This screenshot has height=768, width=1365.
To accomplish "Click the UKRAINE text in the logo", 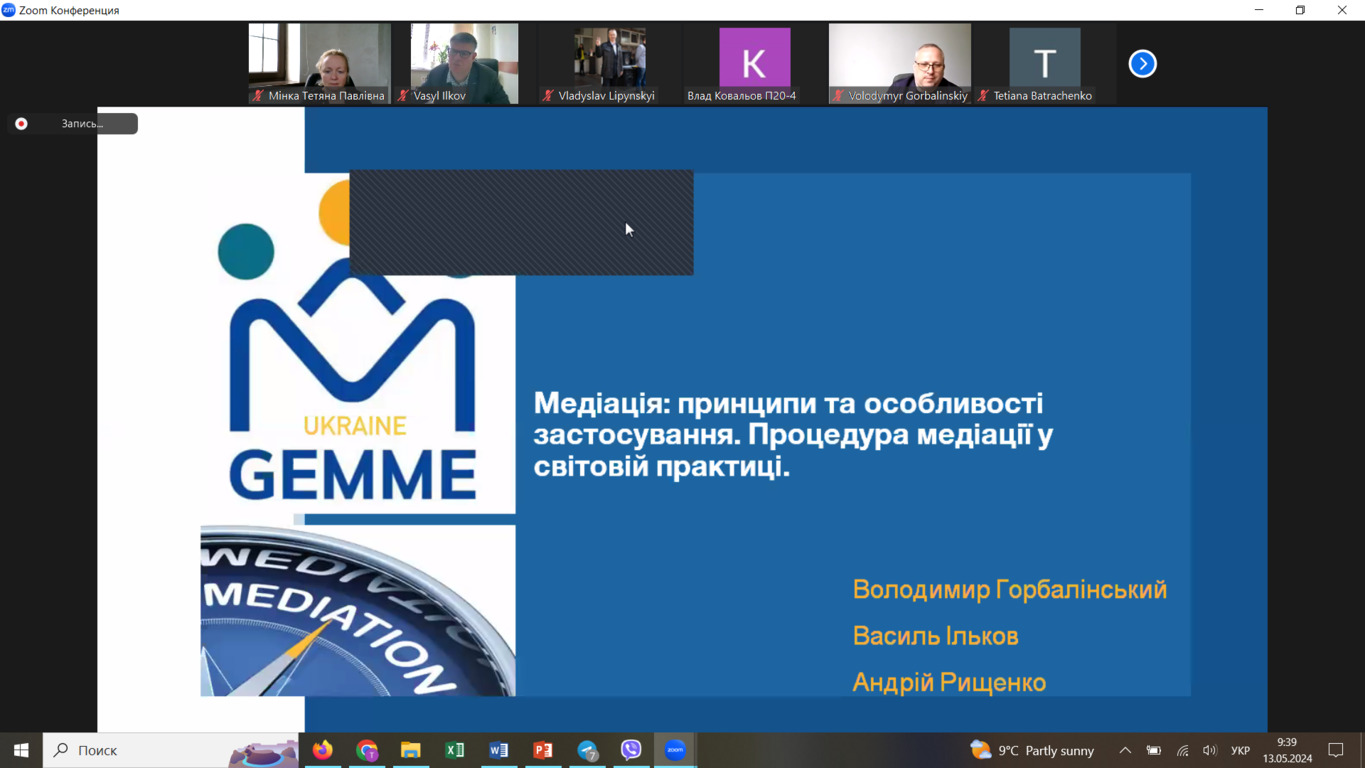I will [x=354, y=426].
